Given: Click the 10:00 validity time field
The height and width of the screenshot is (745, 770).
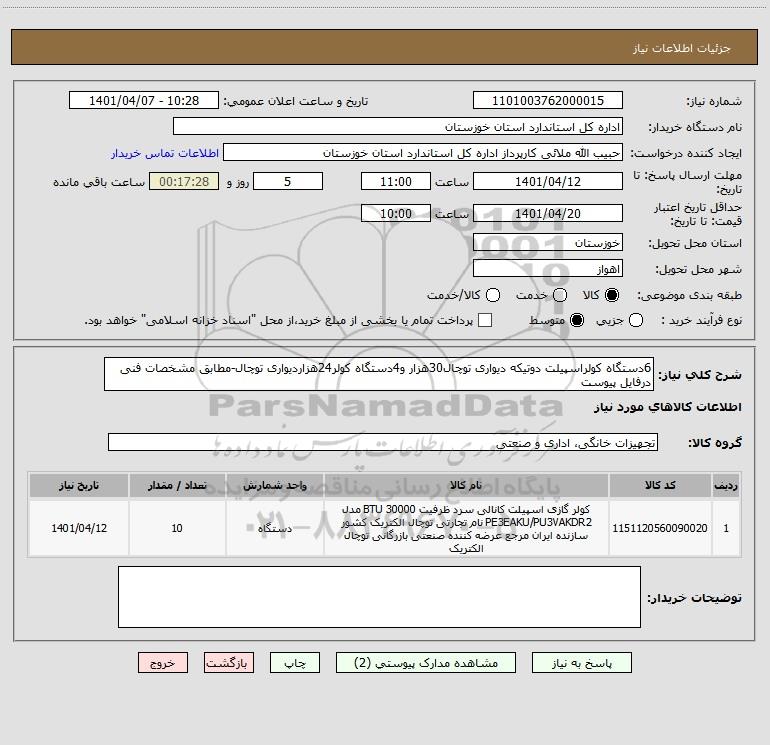Looking at the screenshot, I should point(396,213).
